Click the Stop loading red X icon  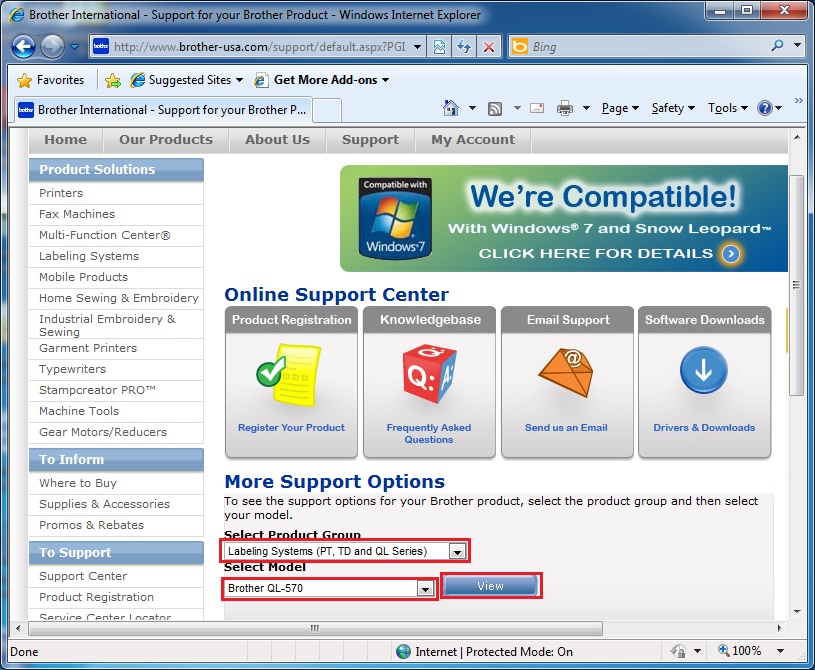(x=488, y=46)
